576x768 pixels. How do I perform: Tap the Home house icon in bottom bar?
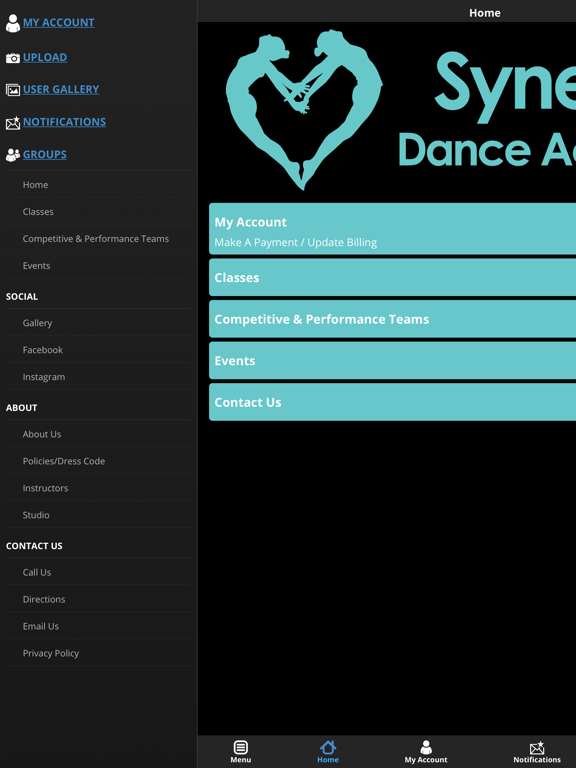coord(328,747)
